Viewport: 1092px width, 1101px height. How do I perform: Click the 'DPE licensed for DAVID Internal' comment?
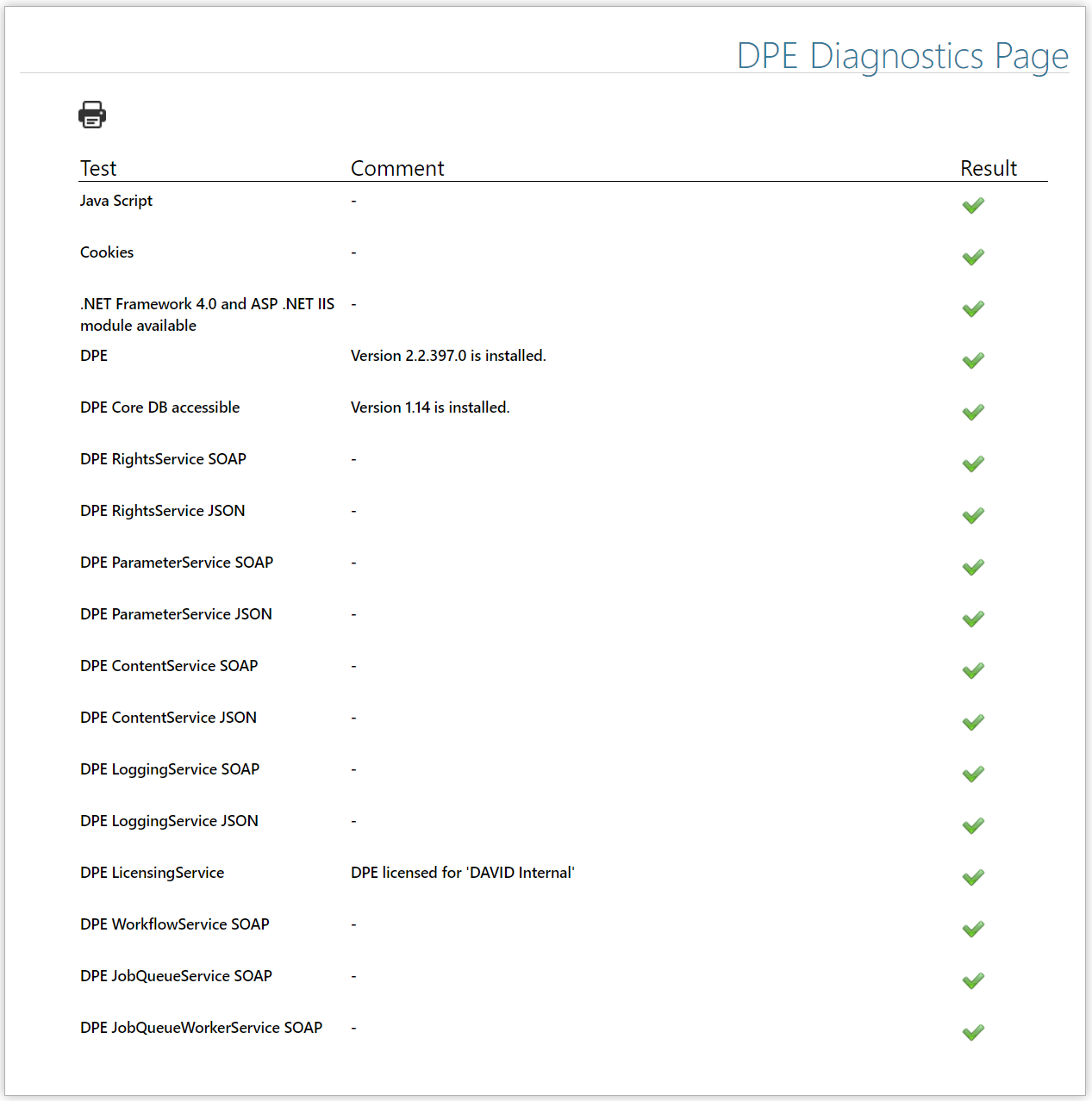pyautogui.click(x=463, y=873)
